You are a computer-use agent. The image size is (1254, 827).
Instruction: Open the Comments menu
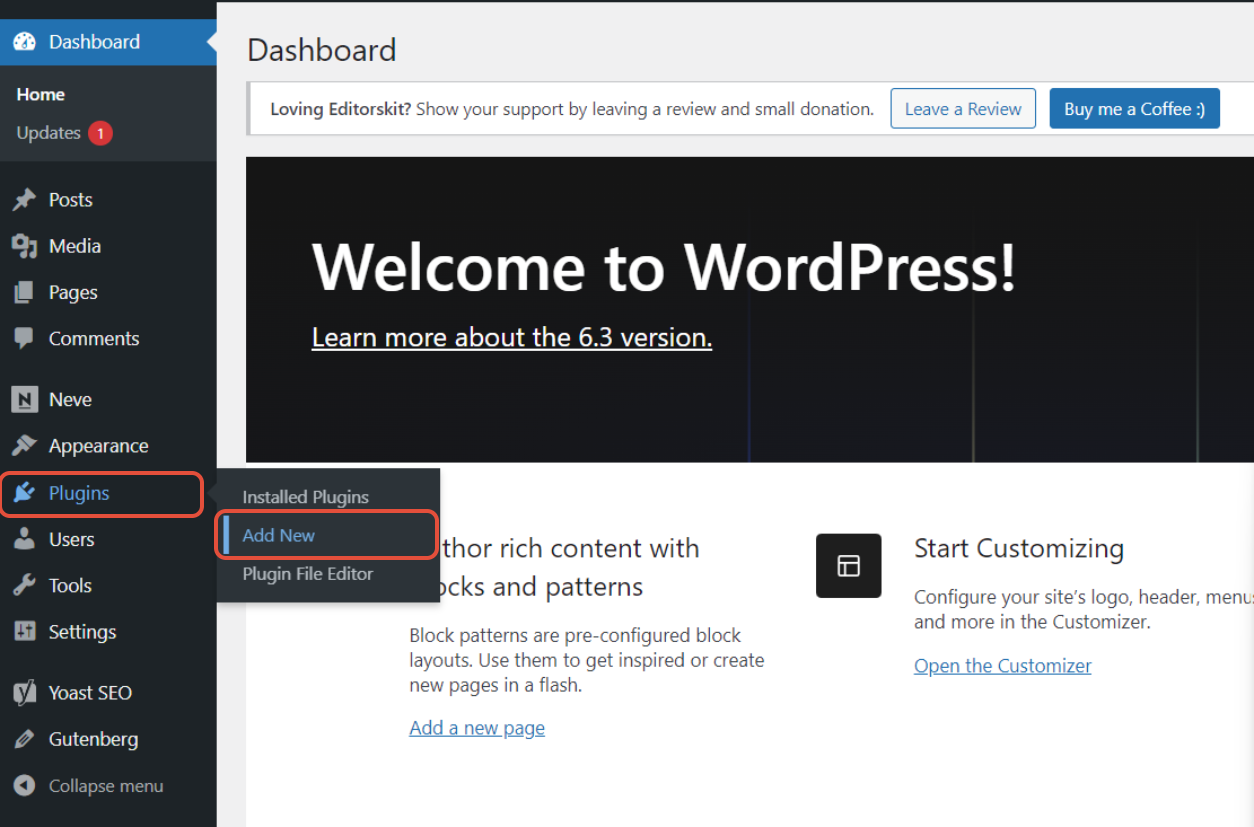[x=108, y=338]
